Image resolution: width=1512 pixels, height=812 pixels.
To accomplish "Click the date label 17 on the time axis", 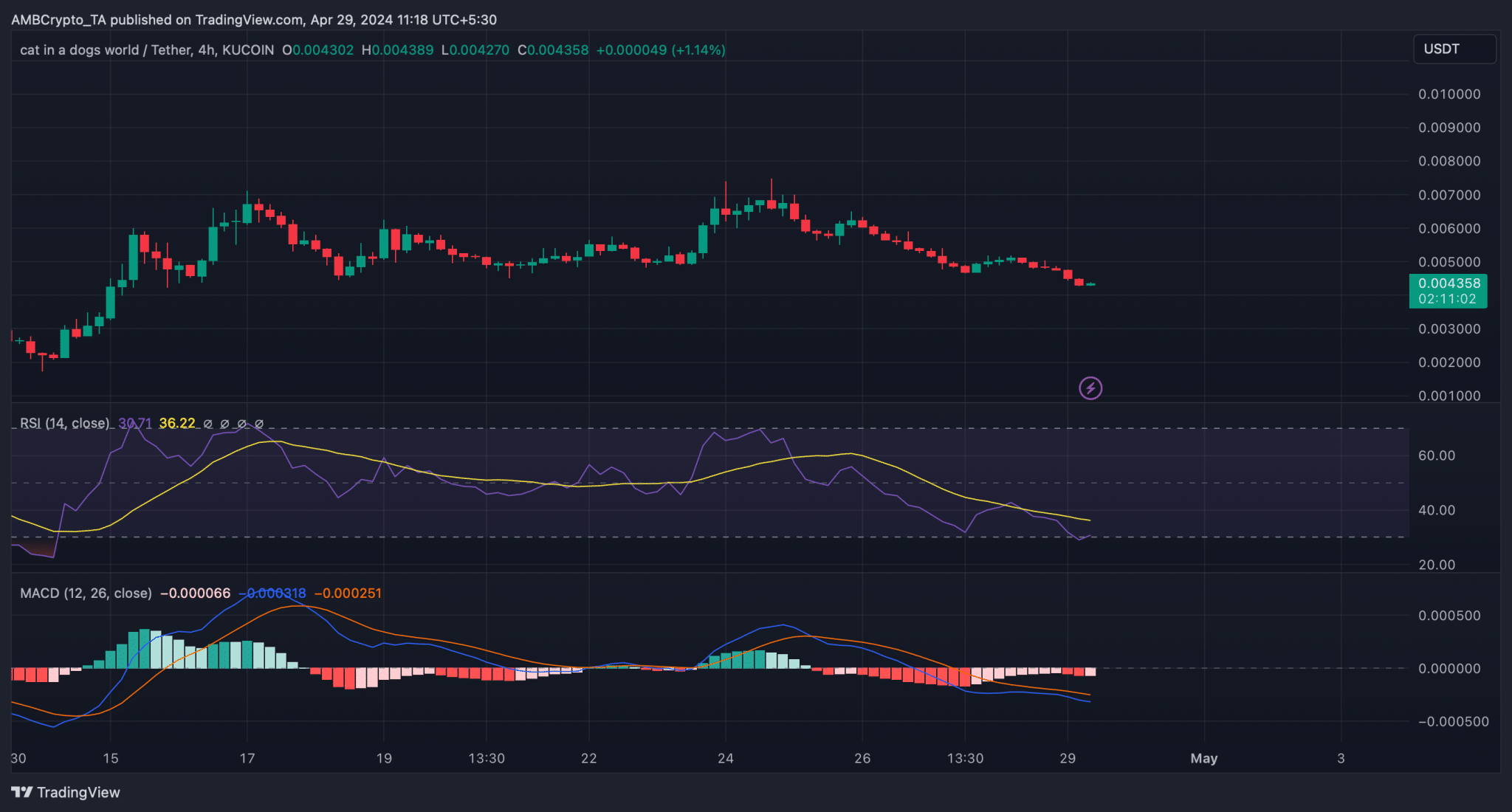I will click(247, 758).
